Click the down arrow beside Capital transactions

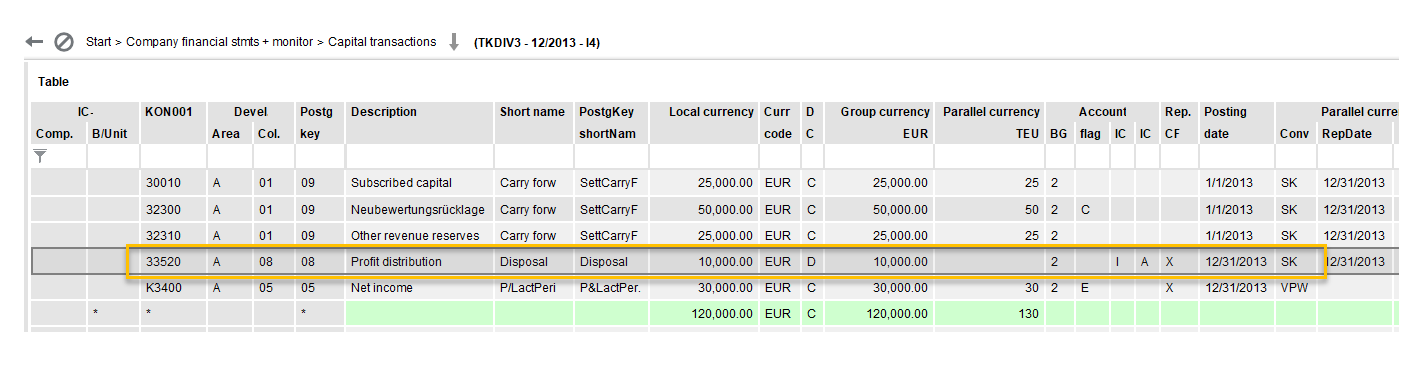[x=453, y=42]
